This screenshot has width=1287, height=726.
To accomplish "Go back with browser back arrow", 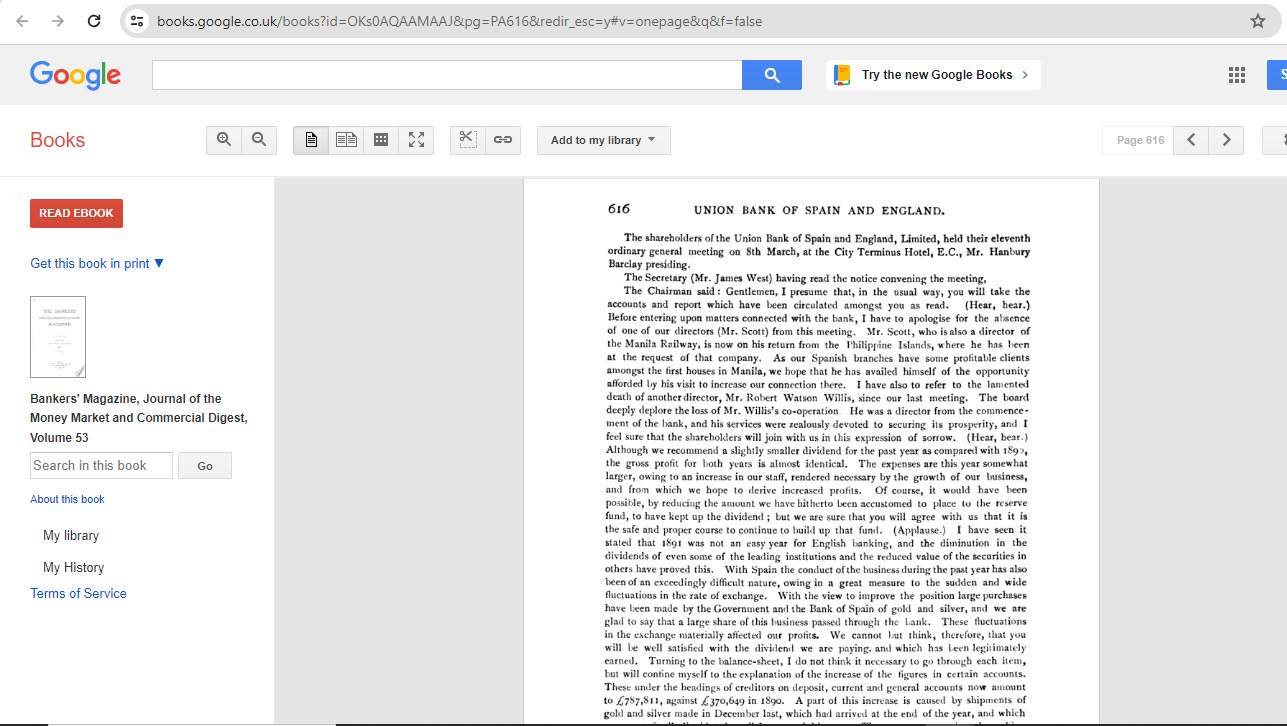I will tap(22, 21).
